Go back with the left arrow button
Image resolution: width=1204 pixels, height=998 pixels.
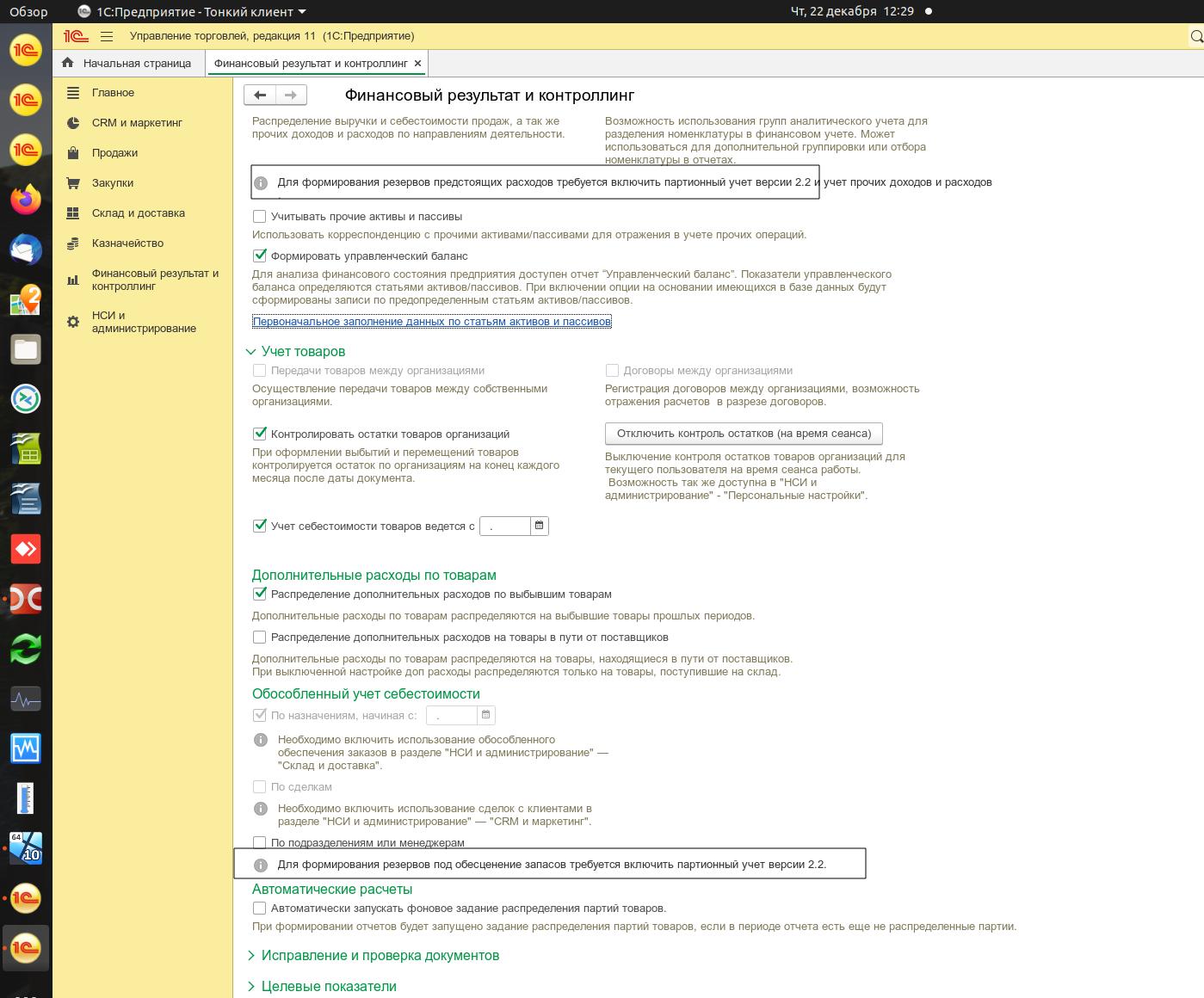(260, 95)
